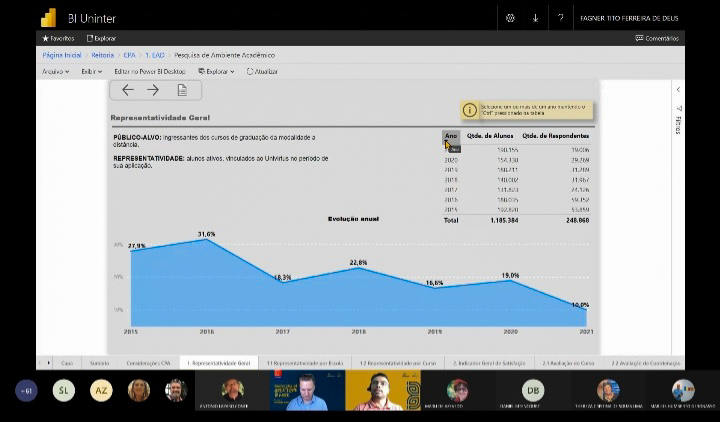
Task: Switch to the Sumário page tab
Action: (99, 363)
